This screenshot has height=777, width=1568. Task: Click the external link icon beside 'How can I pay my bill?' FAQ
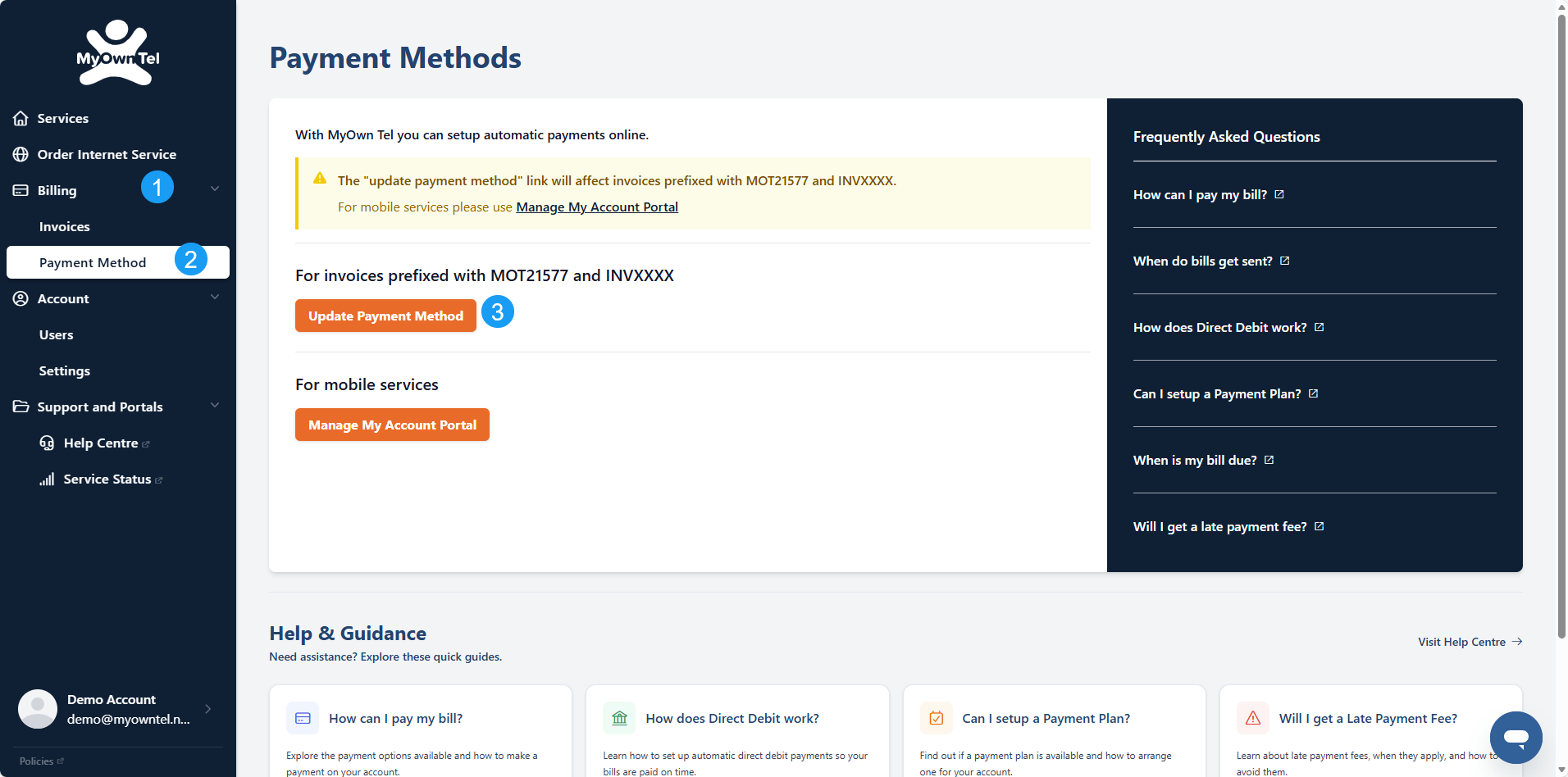coord(1279,194)
